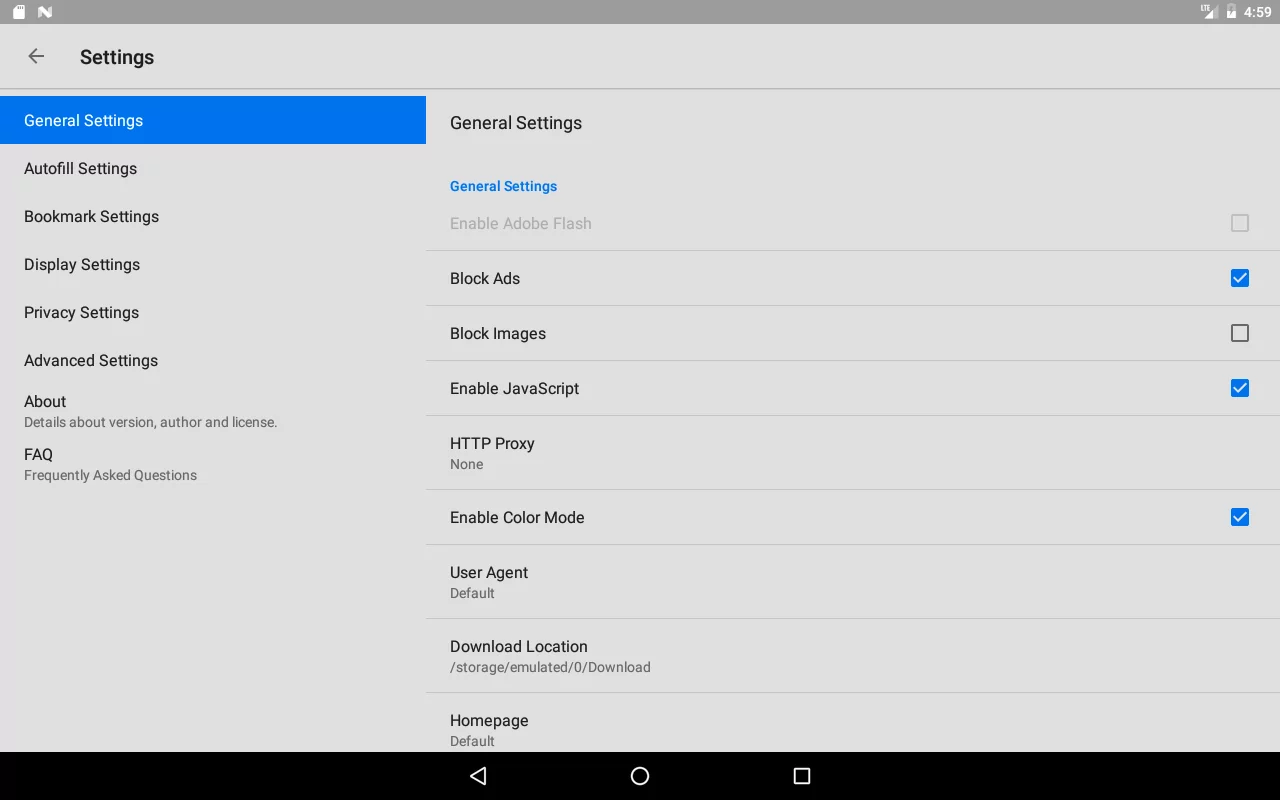This screenshot has width=1280, height=800.
Task: Toggle the Block Images checkbox
Action: pos(1240,333)
